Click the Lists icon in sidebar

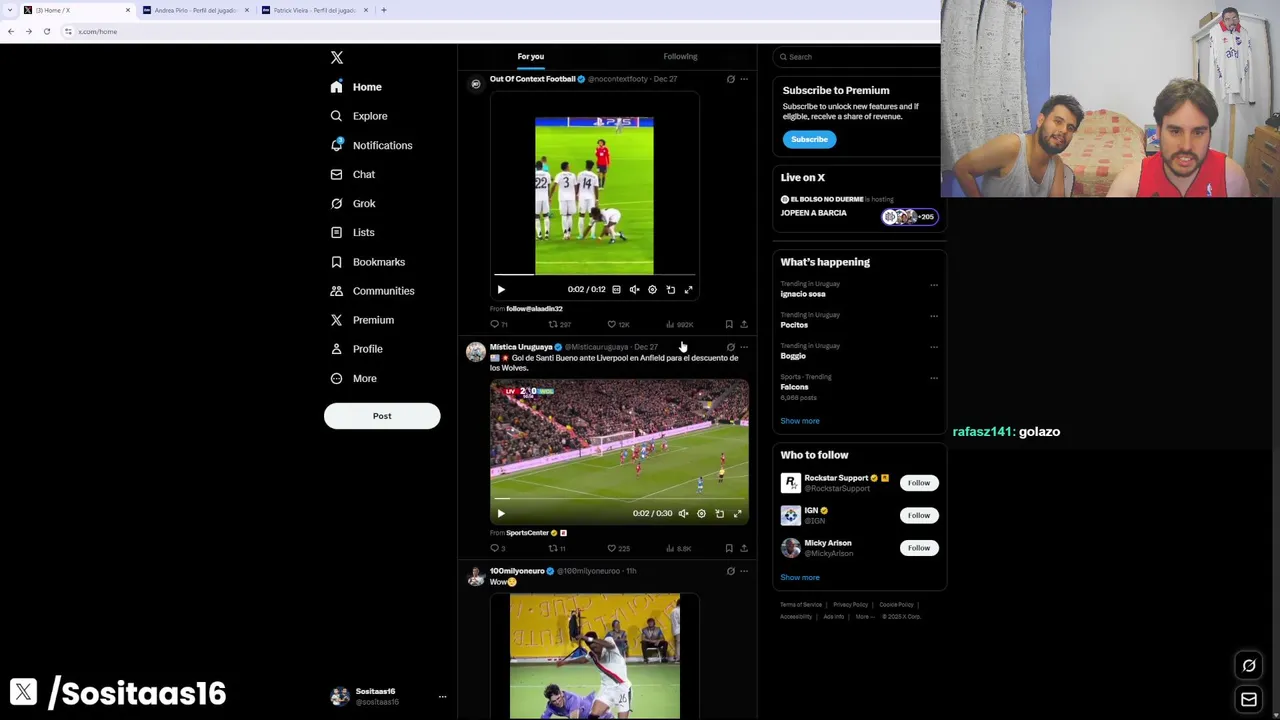(x=336, y=232)
